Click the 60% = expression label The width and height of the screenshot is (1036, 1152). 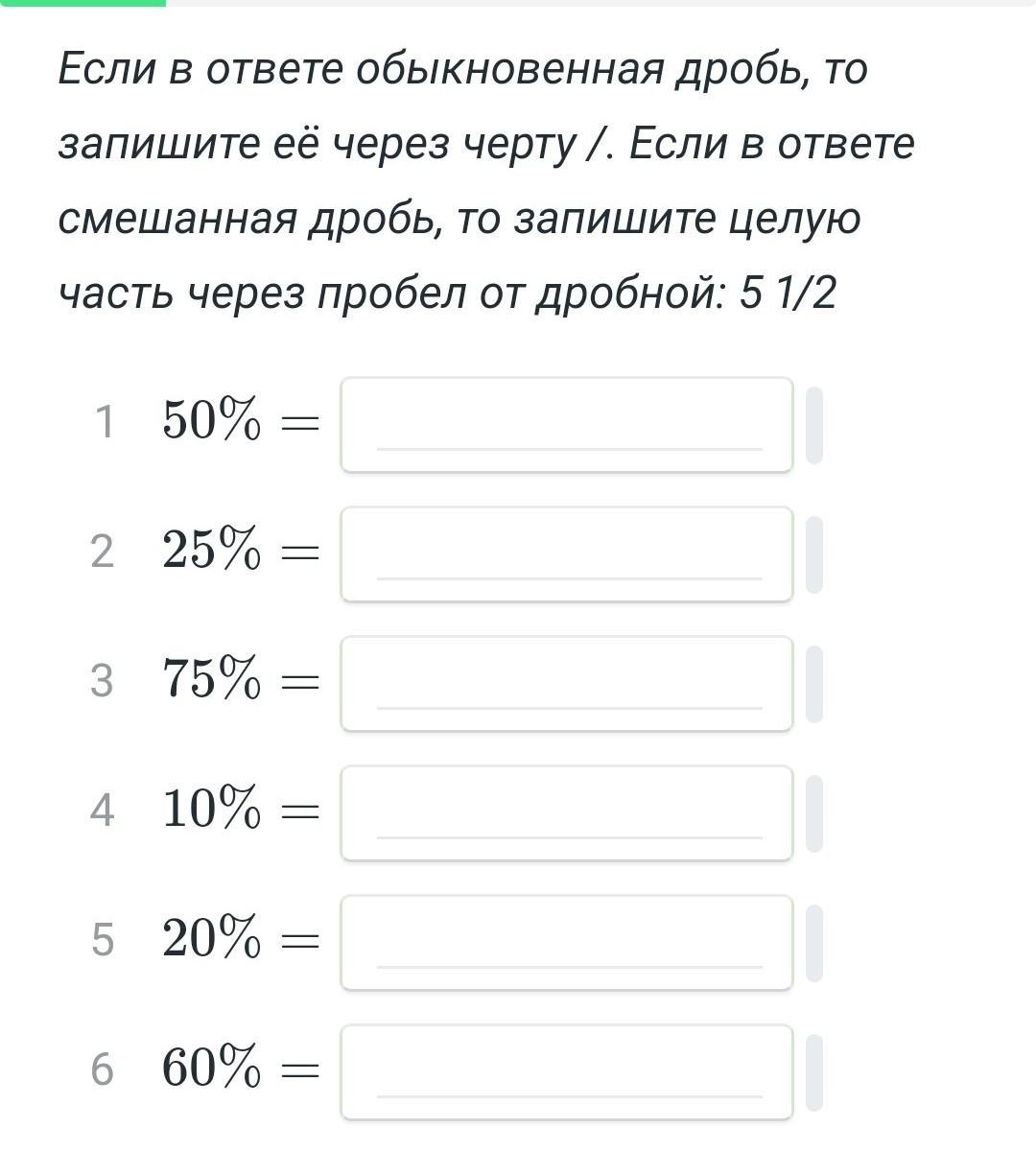[x=240, y=1069]
